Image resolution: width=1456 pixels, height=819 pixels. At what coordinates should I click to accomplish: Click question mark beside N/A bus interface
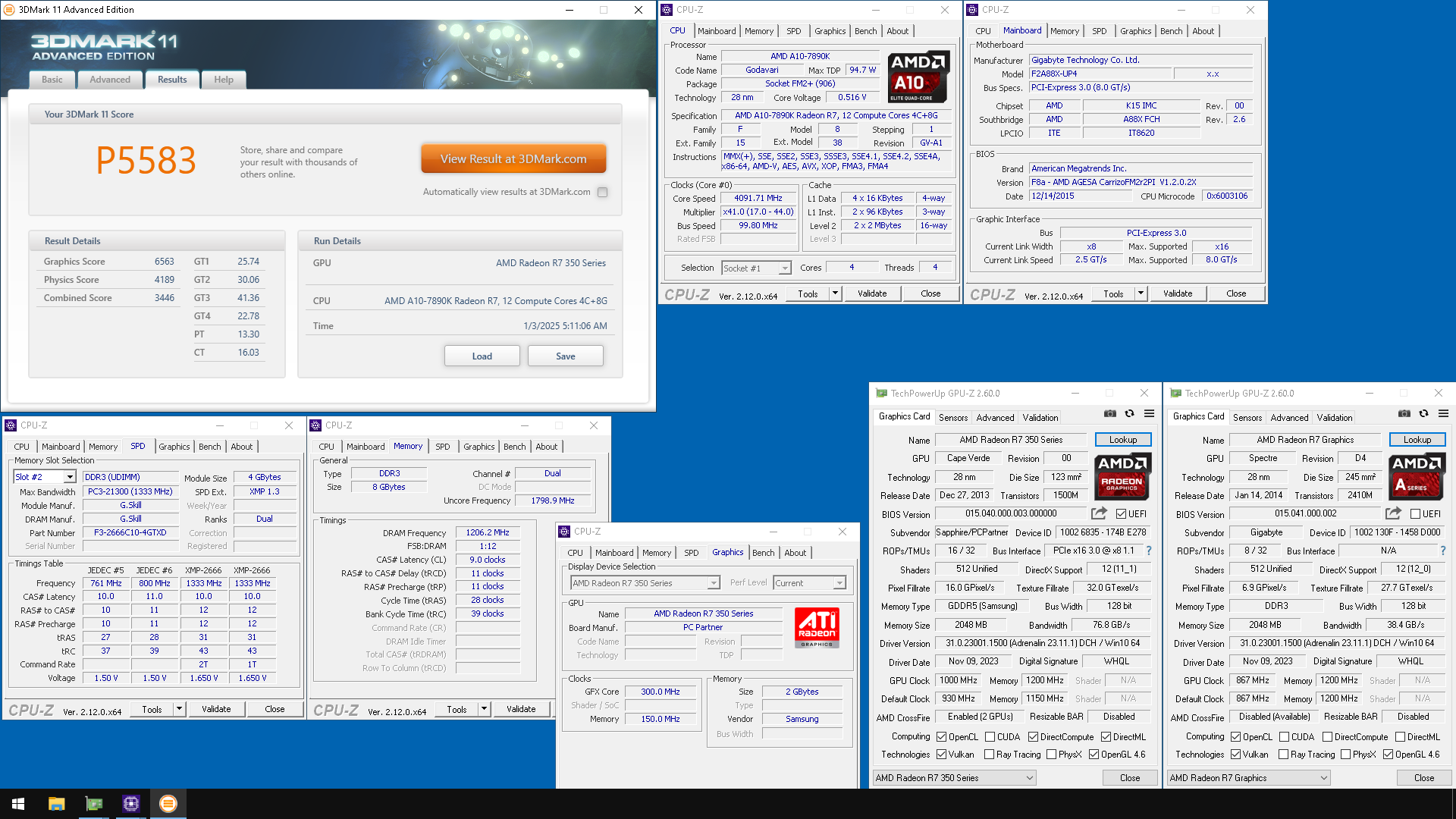pyautogui.click(x=1443, y=551)
